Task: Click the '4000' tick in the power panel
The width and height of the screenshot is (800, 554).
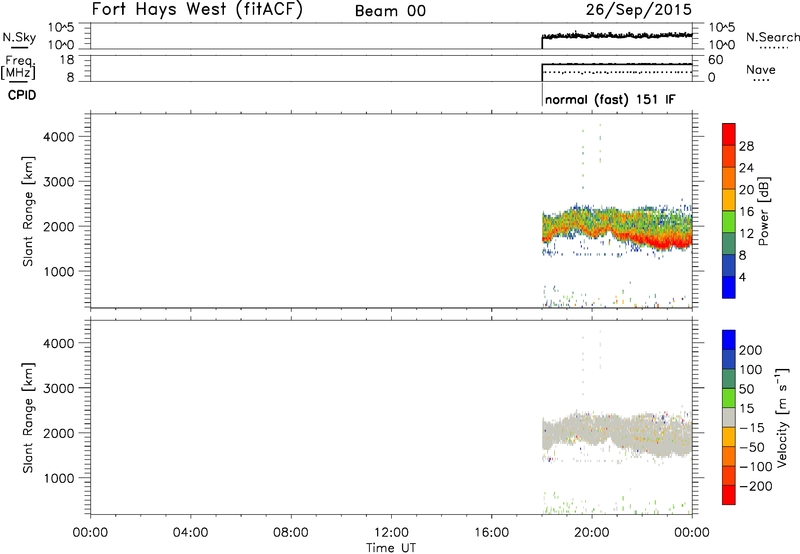Action: pos(59,137)
